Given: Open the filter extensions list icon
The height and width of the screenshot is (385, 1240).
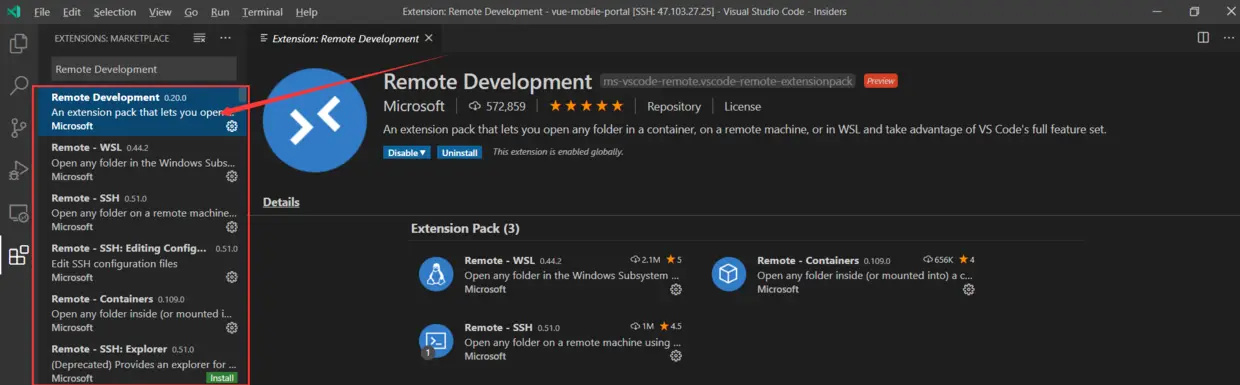Looking at the screenshot, I should [199, 38].
